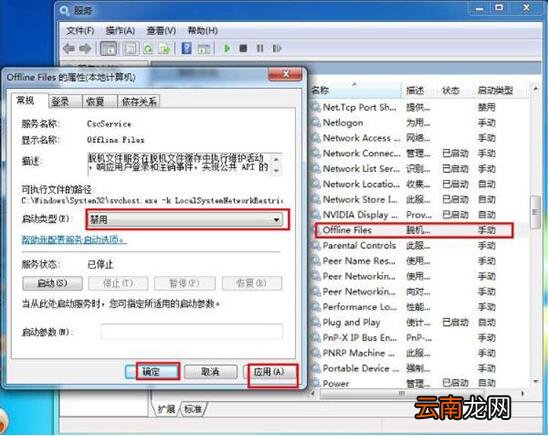Switch to the 依存关系 tab
Viewport: 548px width, 436px height.
[139, 102]
